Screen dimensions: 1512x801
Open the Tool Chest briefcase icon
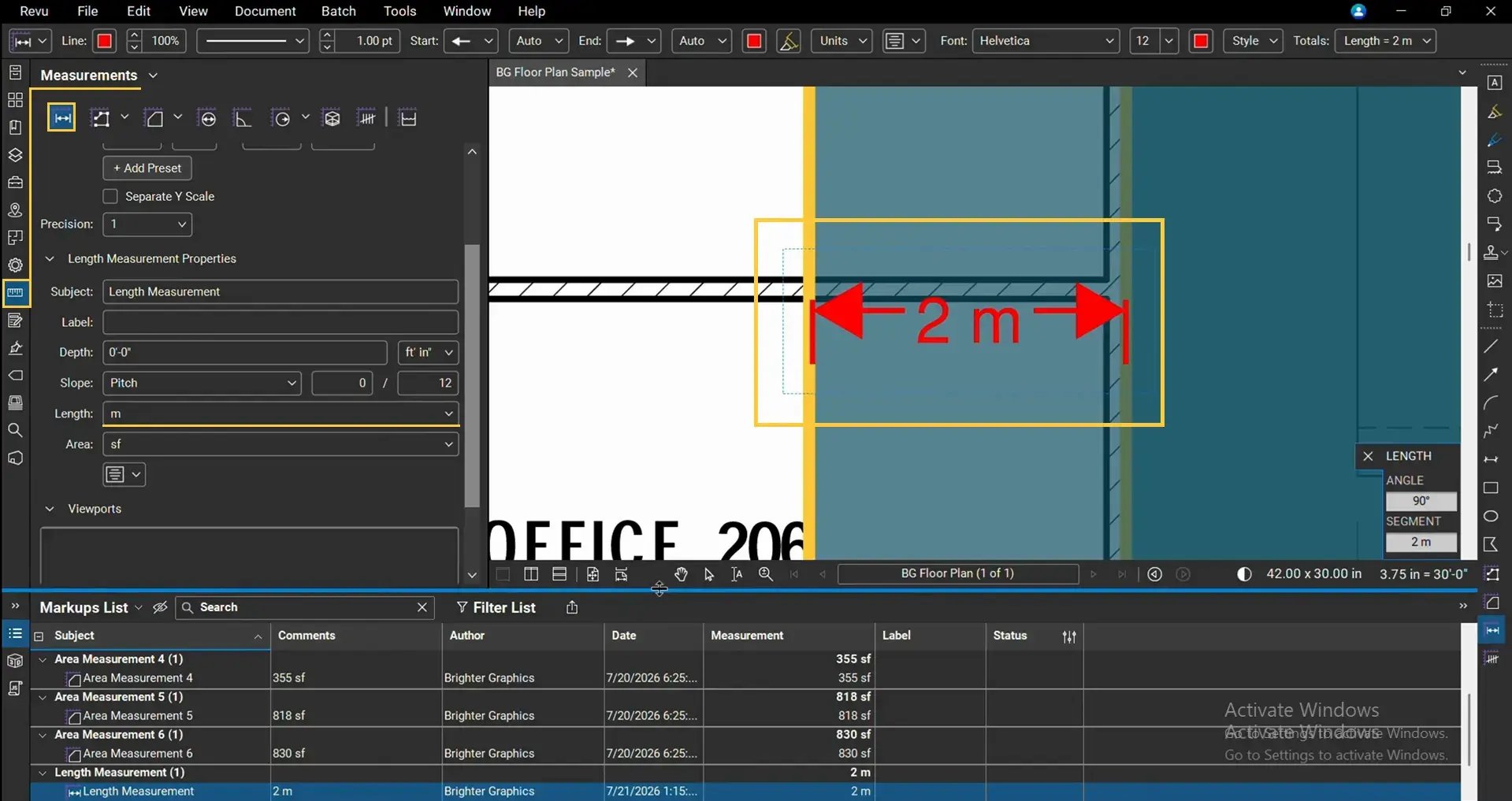click(x=15, y=182)
